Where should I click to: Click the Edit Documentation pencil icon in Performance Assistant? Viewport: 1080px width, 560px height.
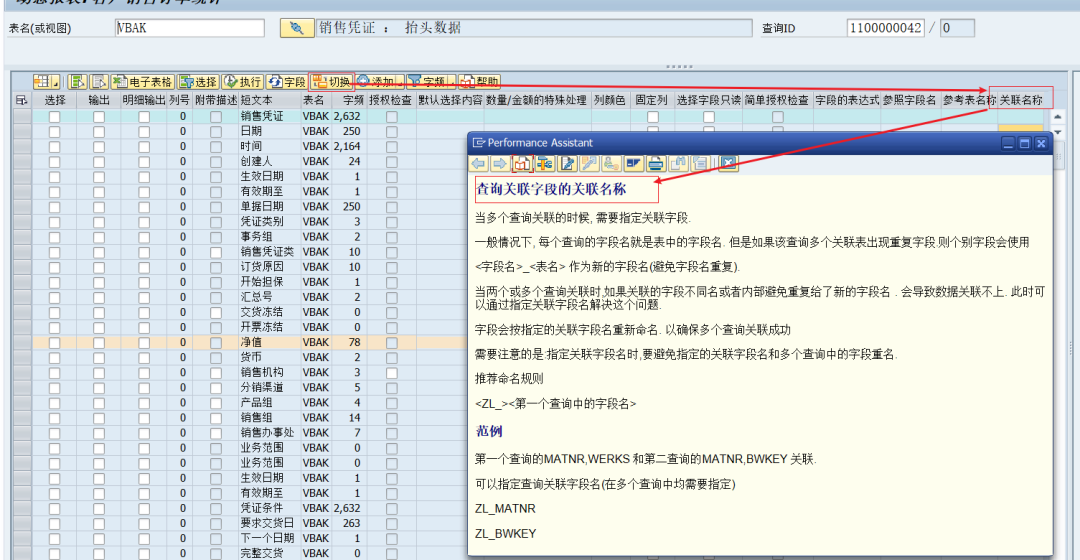pyautogui.click(x=567, y=163)
